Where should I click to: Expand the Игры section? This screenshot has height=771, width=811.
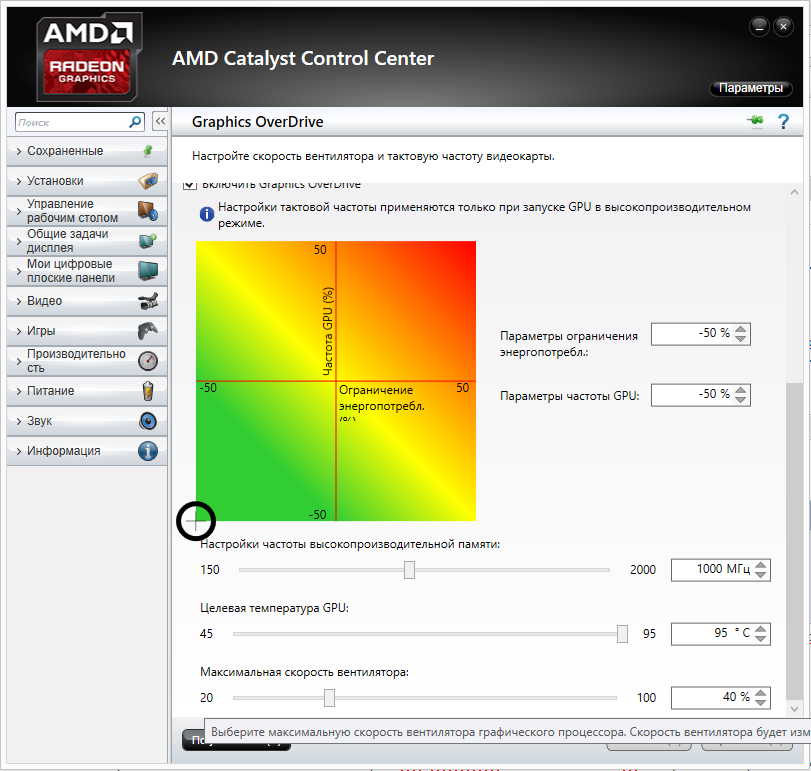click(x=87, y=331)
